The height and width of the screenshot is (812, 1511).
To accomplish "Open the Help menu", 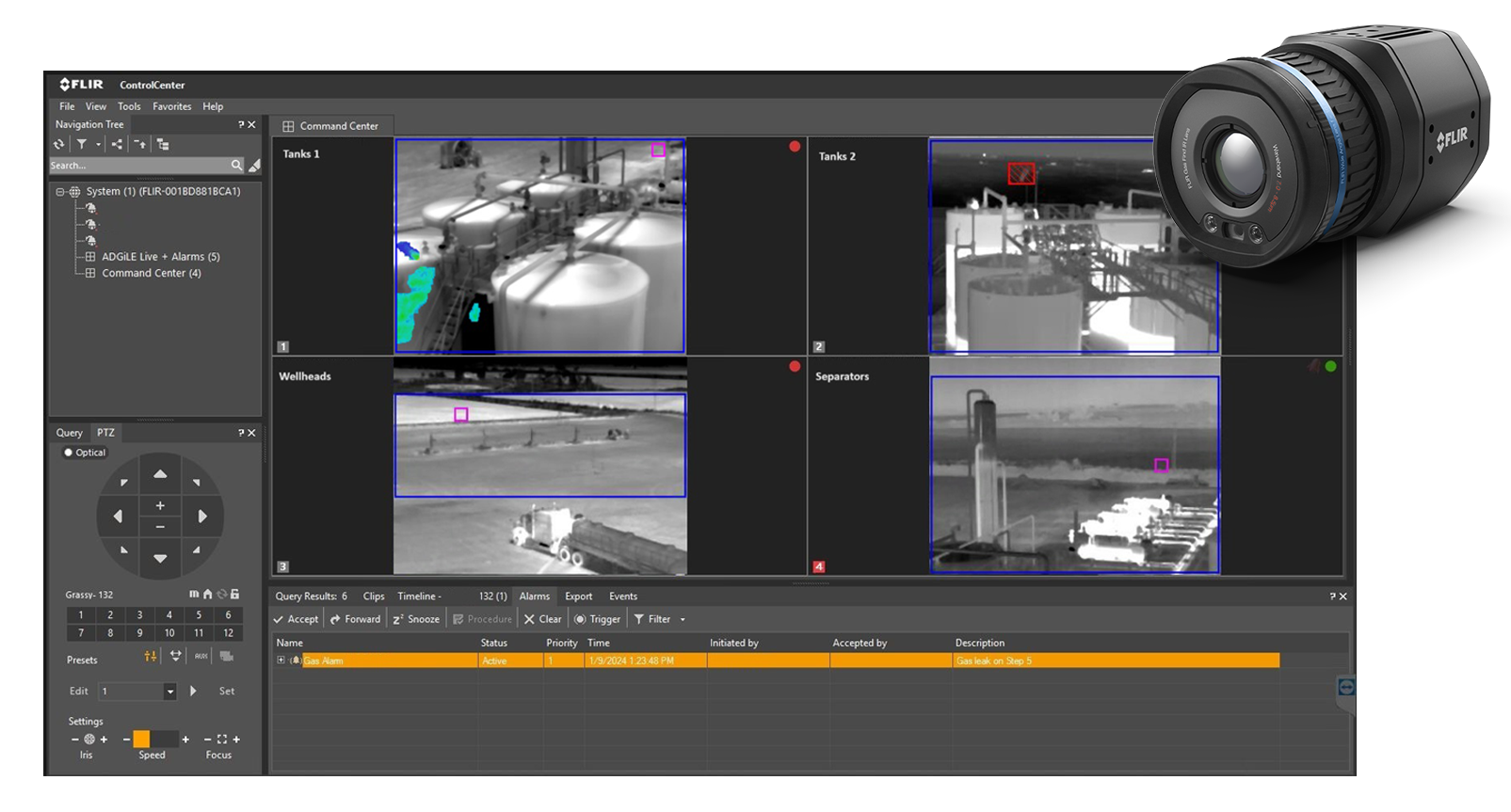I will click(x=213, y=106).
